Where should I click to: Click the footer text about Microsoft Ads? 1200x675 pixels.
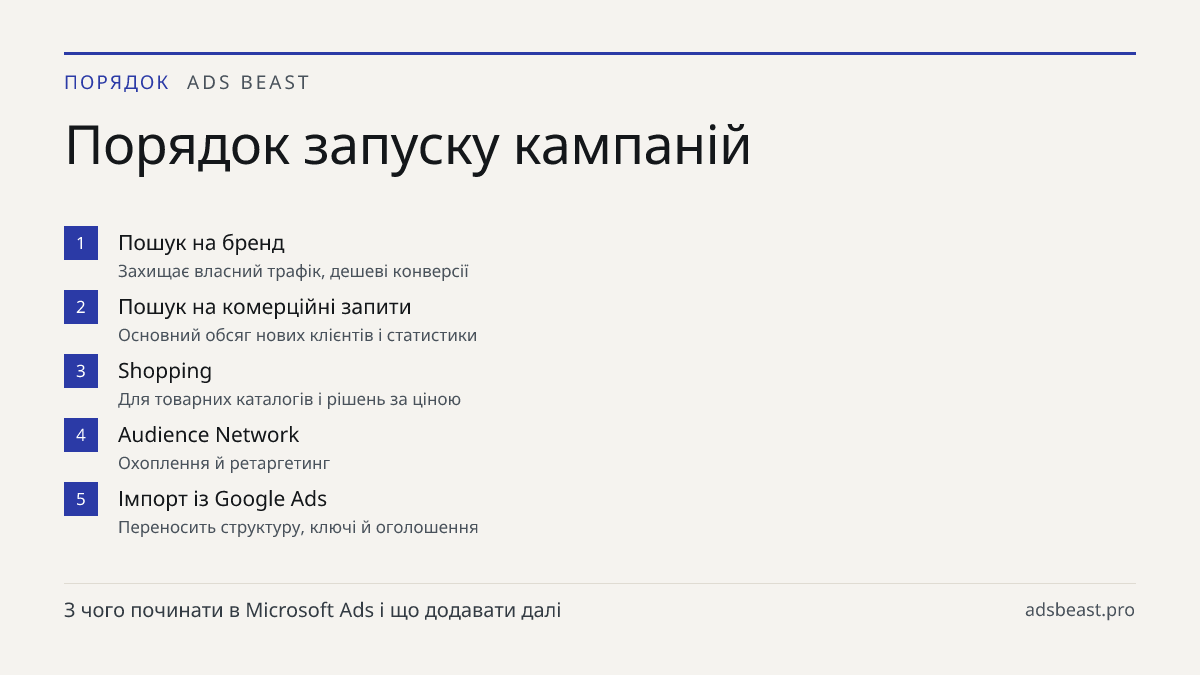click(x=313, y=610)
